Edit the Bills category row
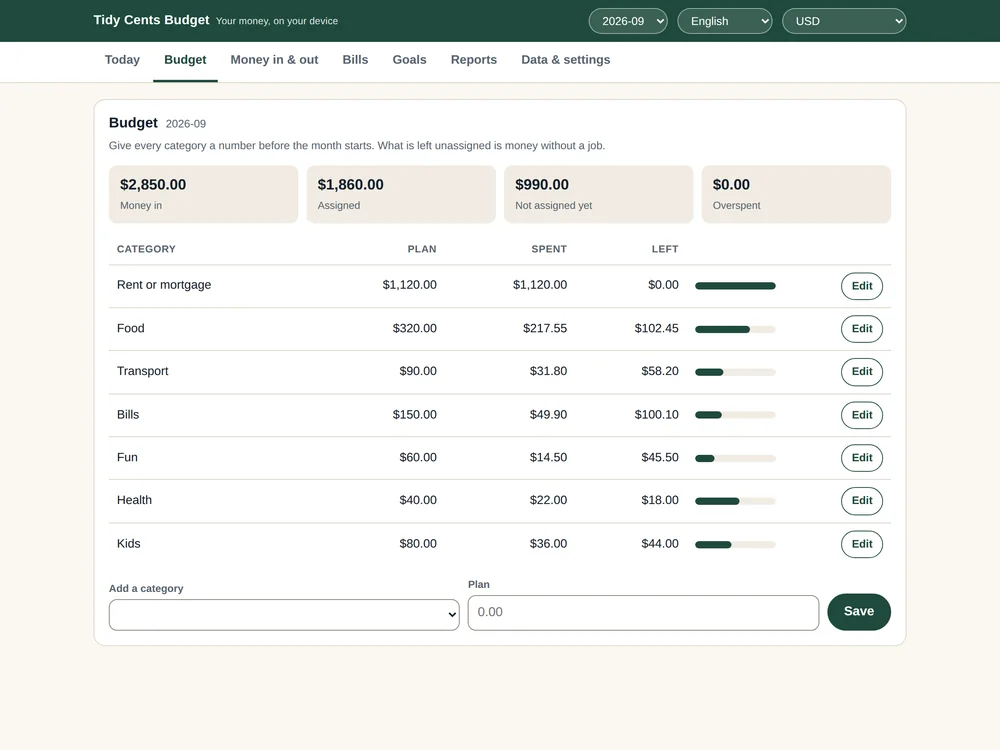The width and height of the screenshot is (1000, 750). 862,415
